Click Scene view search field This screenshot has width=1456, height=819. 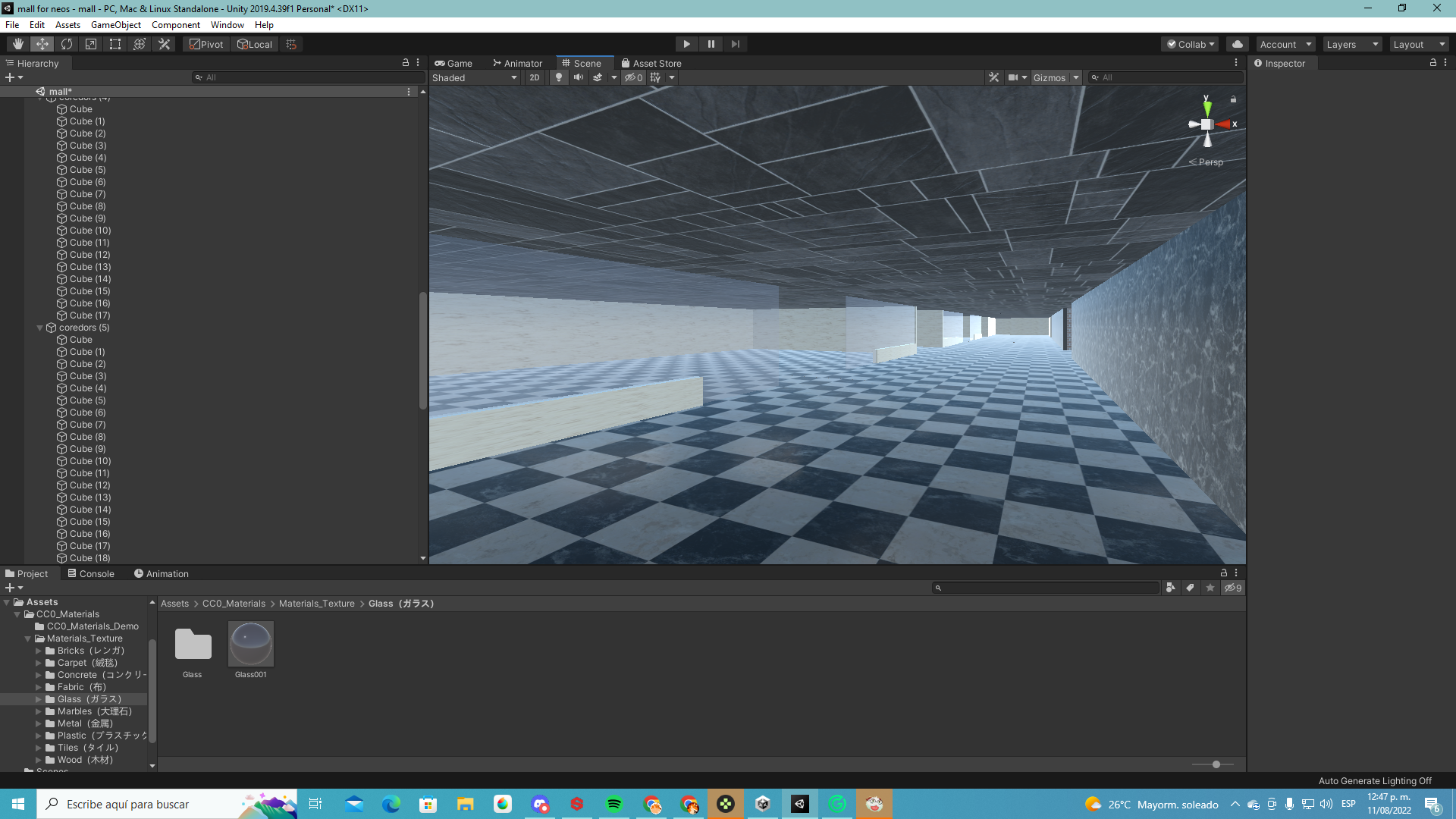point(1166,77)
